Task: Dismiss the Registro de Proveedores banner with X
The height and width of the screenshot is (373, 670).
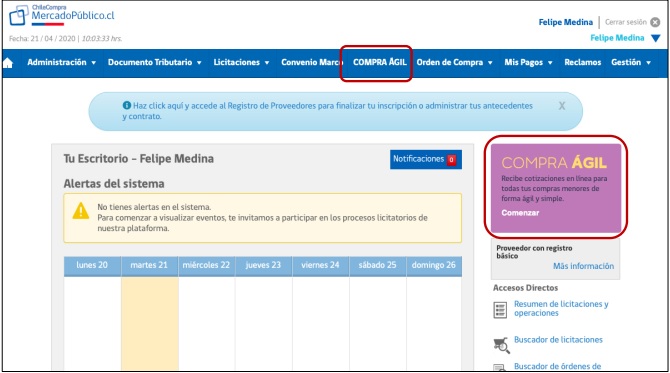Action: 562,106
